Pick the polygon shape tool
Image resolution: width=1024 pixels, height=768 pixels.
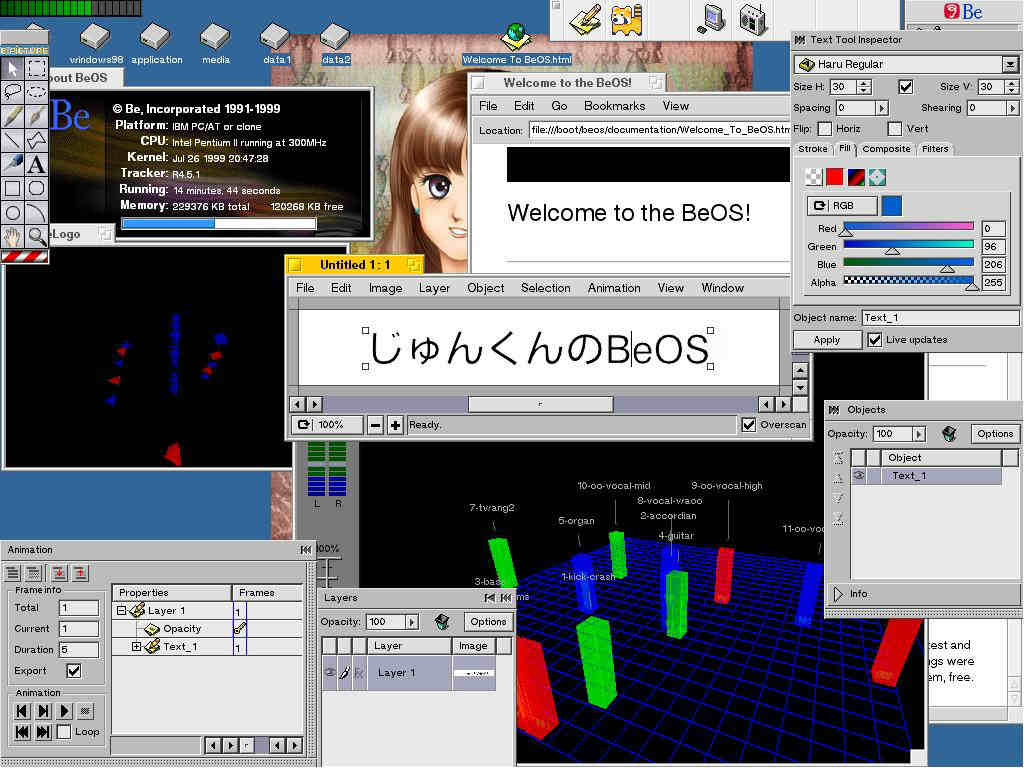(x=37, y=140)
